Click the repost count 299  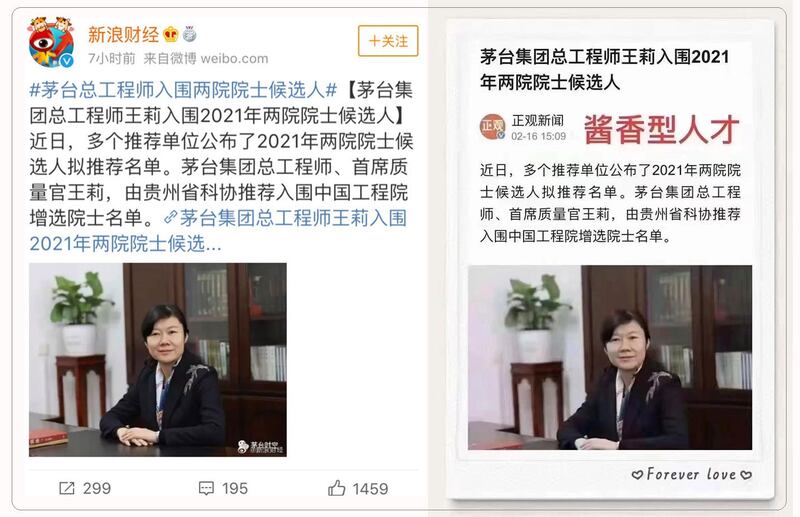(96, 488)
